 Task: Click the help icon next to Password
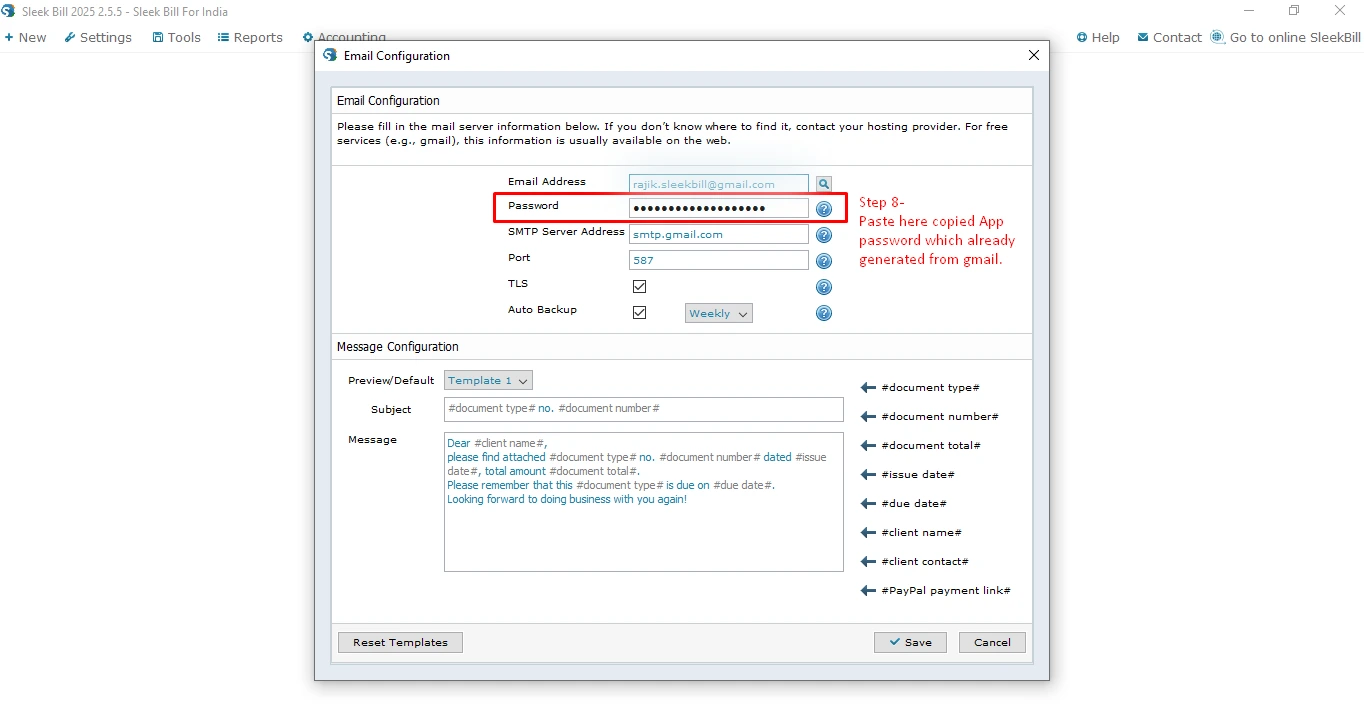tap(824, 209)
